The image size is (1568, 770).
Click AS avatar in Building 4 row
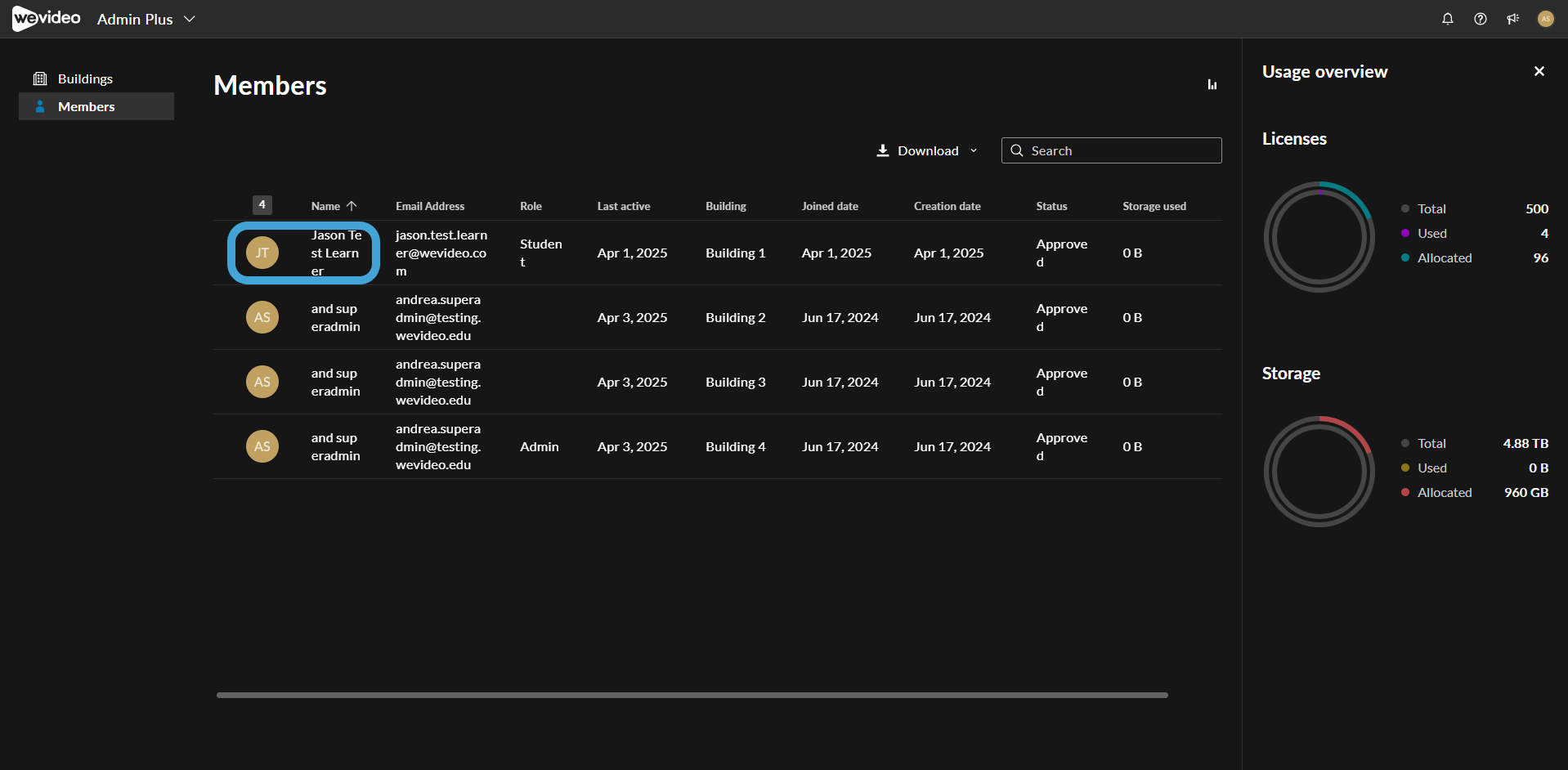262,446
